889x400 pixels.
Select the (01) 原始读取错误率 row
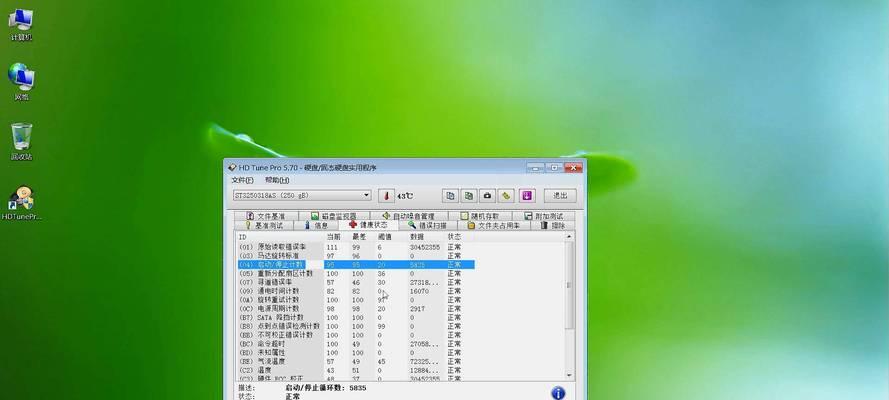tap(355, 247)
